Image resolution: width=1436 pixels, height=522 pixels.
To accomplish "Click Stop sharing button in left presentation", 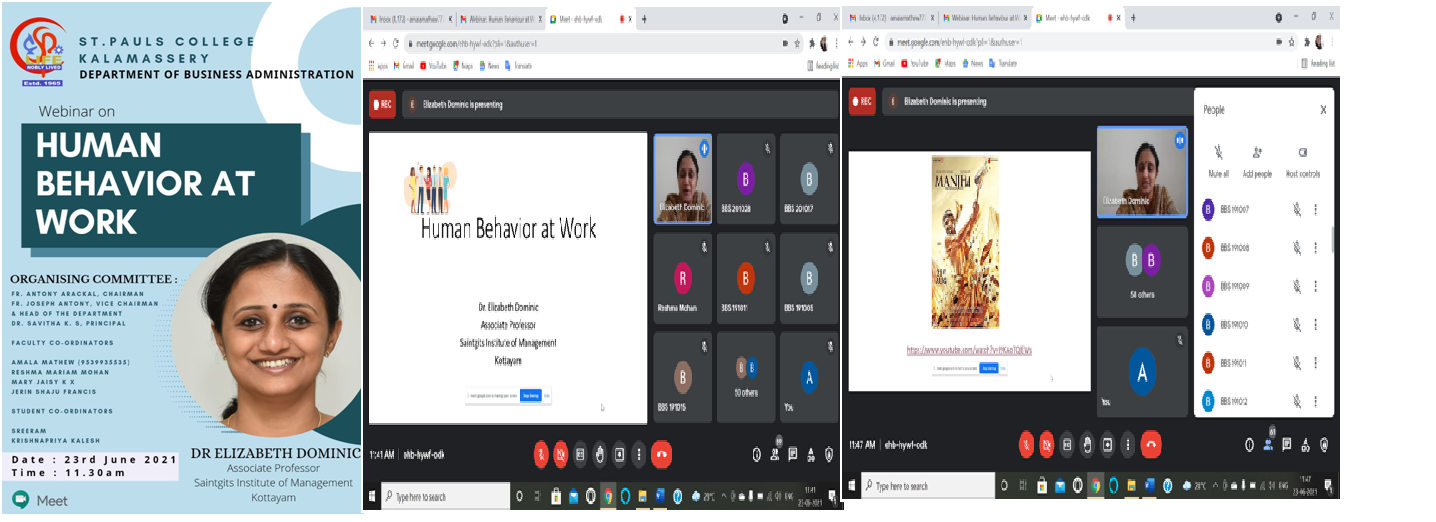I will pos(530,395).
